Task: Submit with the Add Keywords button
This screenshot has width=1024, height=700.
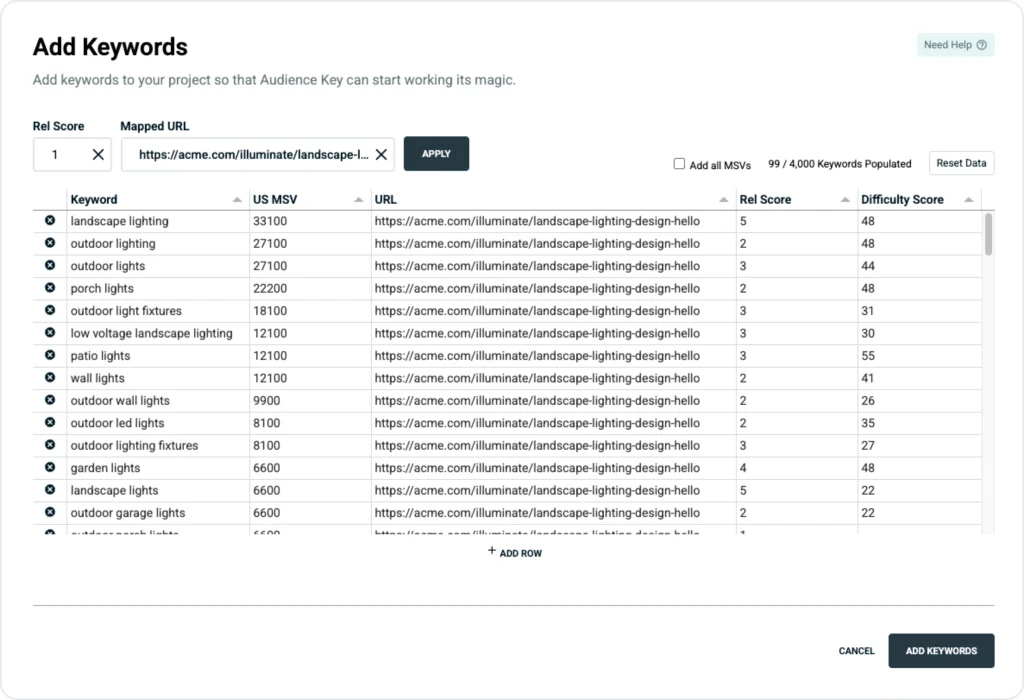Action: [941, 651]
